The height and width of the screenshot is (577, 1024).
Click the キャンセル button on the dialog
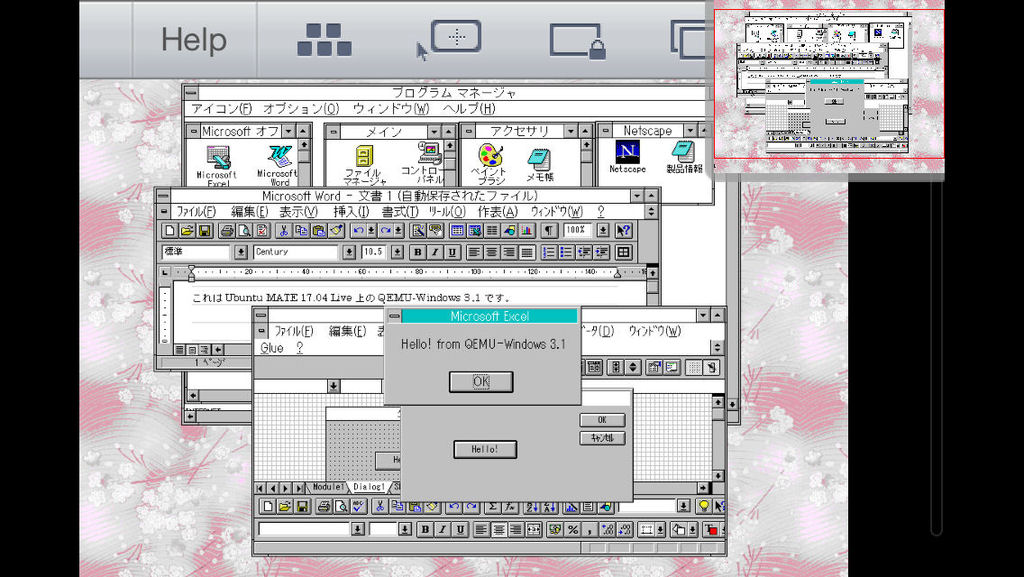coord(602,438)
